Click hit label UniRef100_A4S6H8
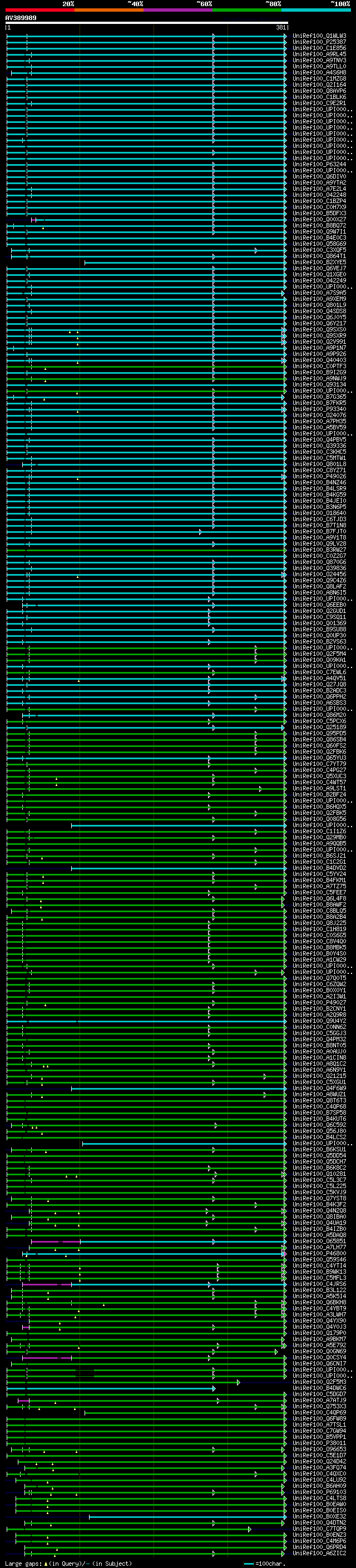The width and height of the screenshot is (356, 1568). (319, 72)
